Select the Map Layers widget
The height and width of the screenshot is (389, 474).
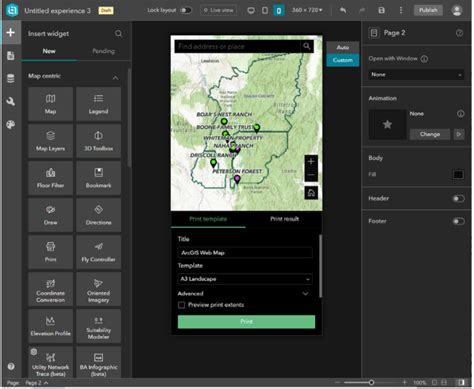point(50,141)
